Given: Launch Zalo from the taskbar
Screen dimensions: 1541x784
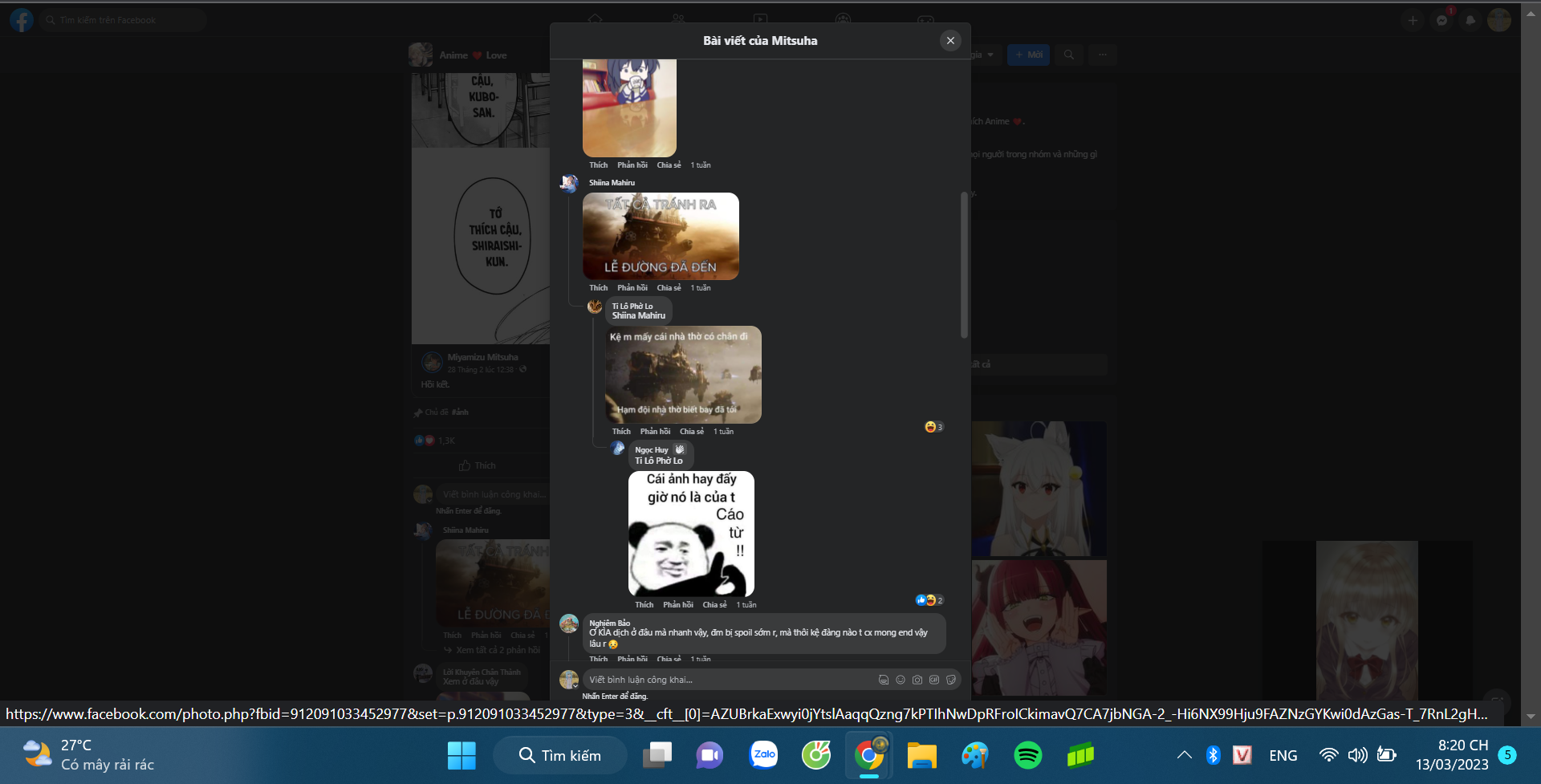Looking at the screenshot, I should pyautogui.click(x=763, y=755).
